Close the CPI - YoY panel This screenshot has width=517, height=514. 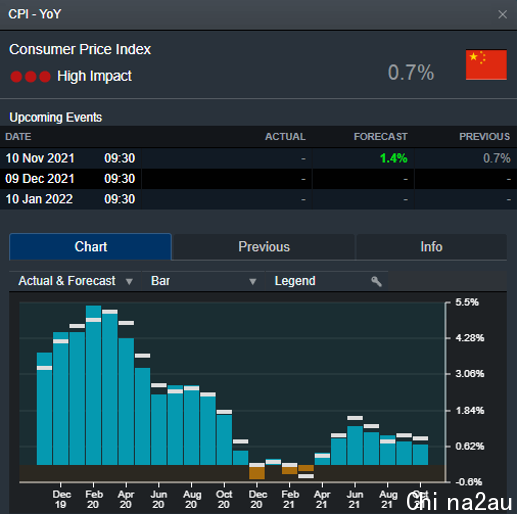coord(502,14)
